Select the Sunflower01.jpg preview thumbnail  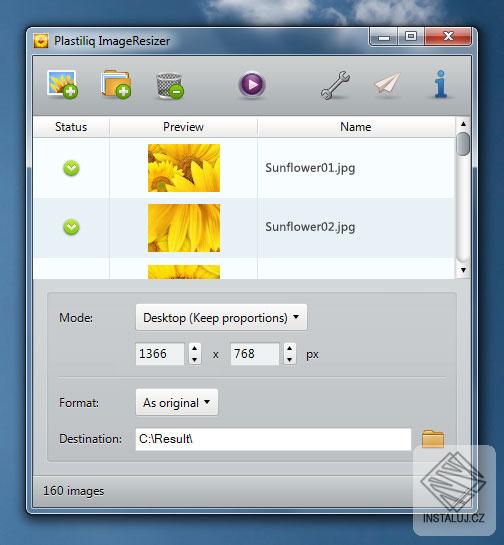click(x=184, y=168)
